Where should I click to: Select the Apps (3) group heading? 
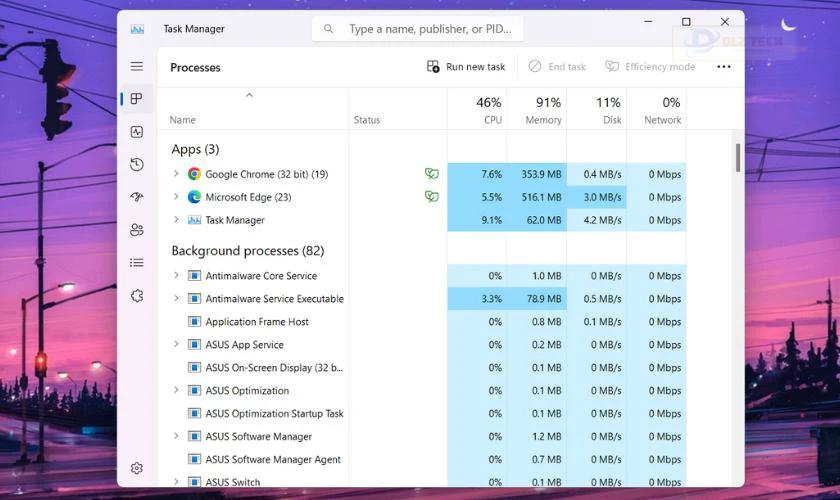pyautogui.click(x=195, y=149)
